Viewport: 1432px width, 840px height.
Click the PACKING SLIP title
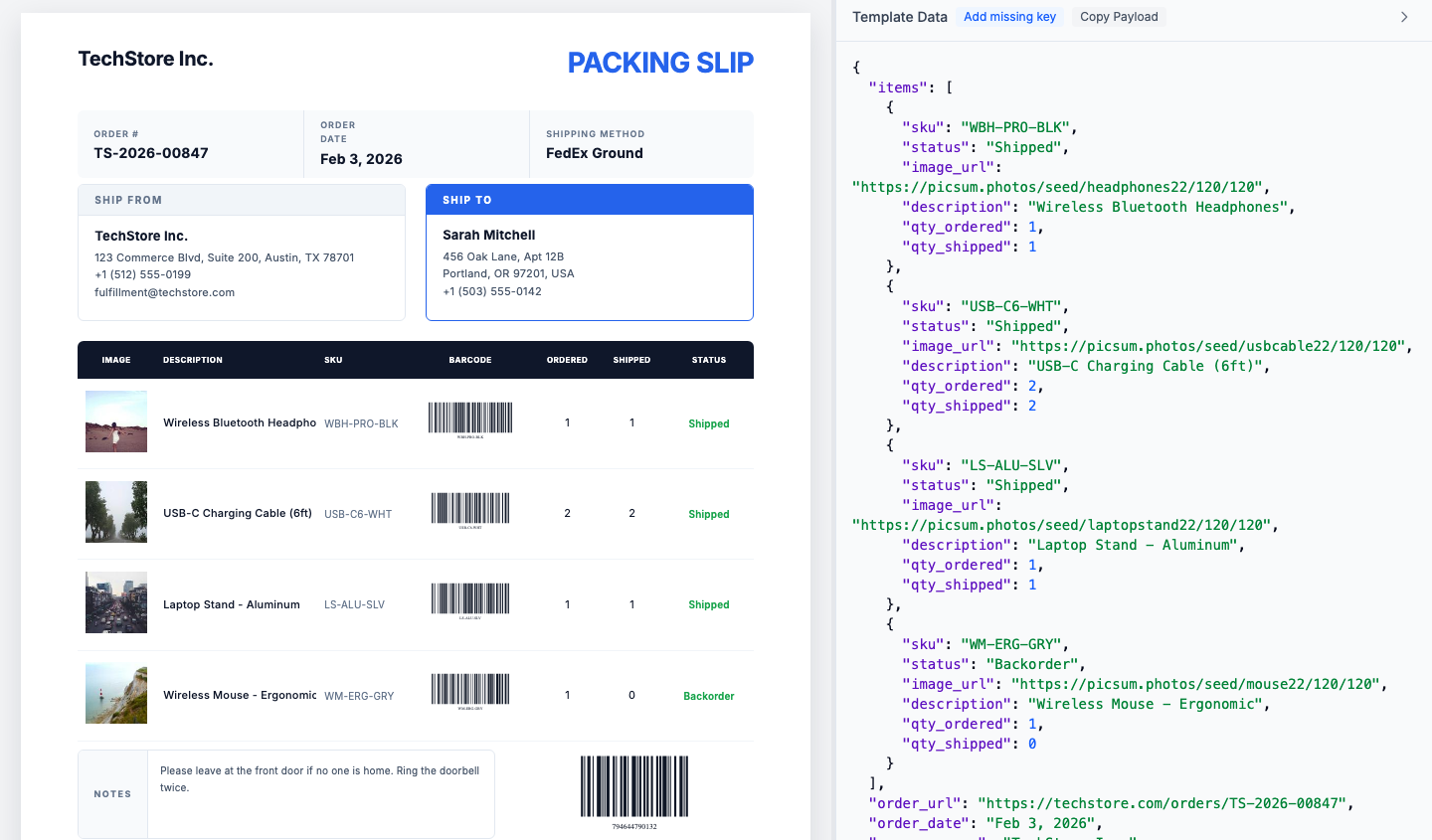[x=660, y=63]
